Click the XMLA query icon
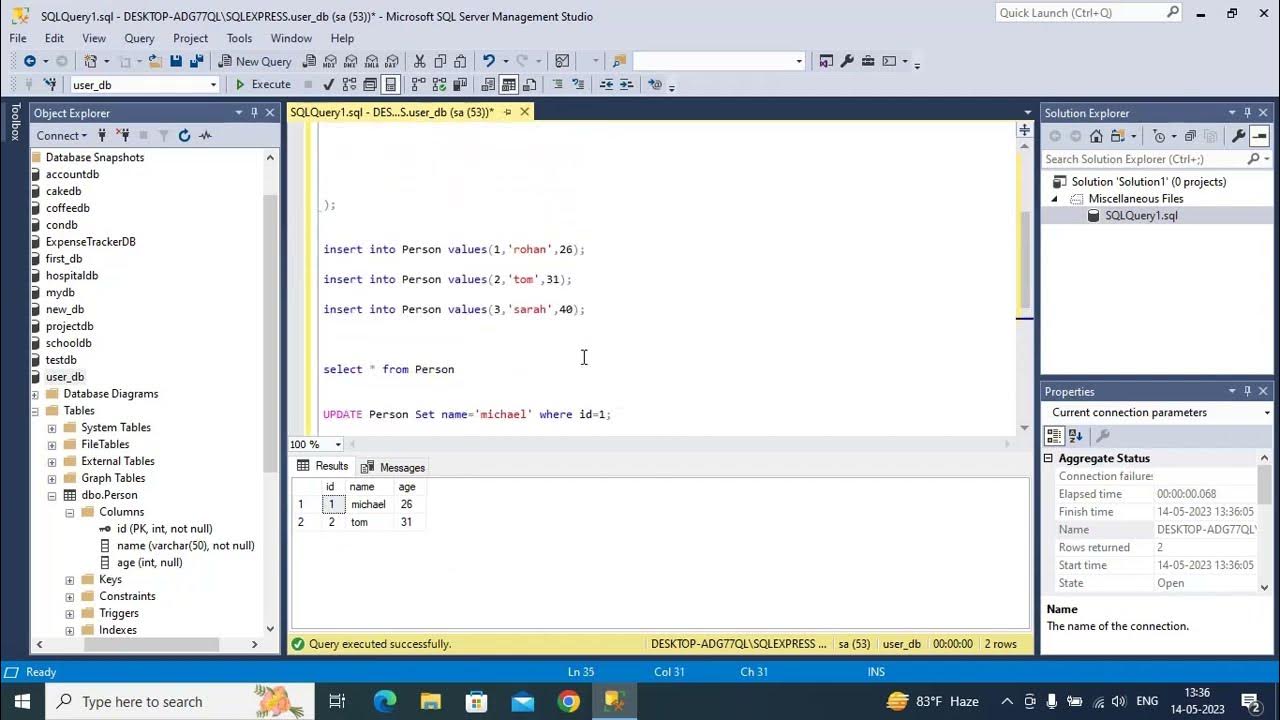Image resolution: width=1280 pixels, height=720 pixels. [372, 61]
